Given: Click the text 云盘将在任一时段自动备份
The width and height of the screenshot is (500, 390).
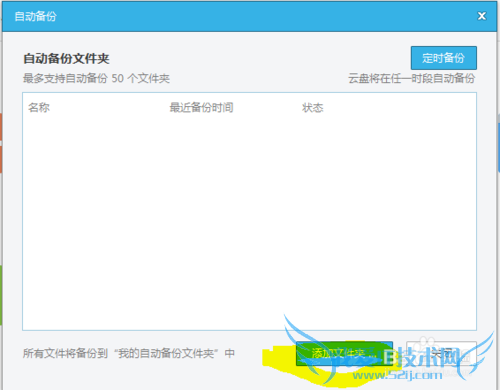Looking at the screenshot, I should click(412, 79).
